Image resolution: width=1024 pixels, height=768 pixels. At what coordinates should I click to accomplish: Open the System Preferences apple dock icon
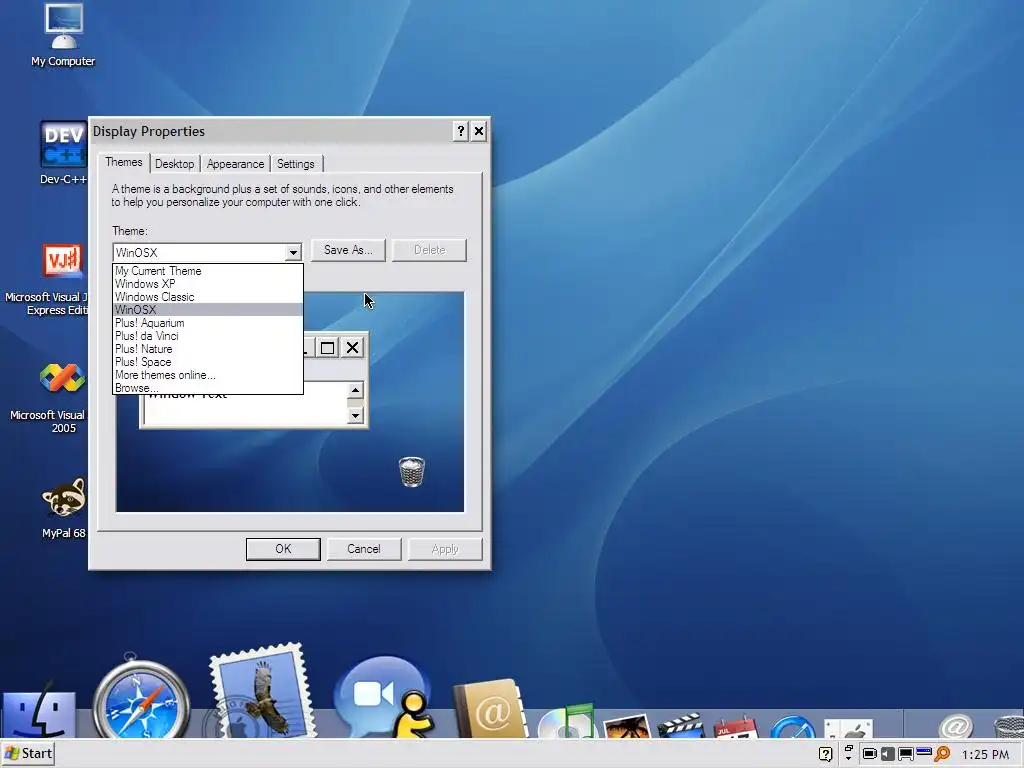pos(848,728)
